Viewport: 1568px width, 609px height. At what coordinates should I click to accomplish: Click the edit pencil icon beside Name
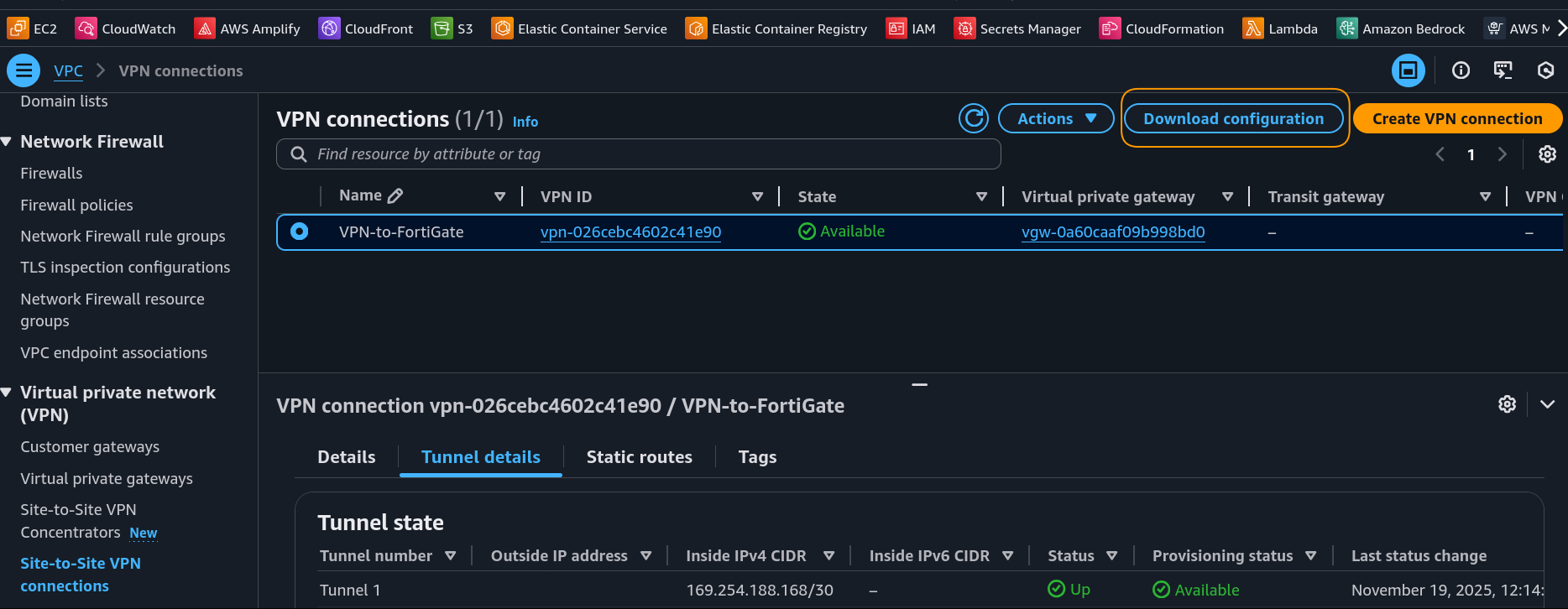click(x=395, y=195)
